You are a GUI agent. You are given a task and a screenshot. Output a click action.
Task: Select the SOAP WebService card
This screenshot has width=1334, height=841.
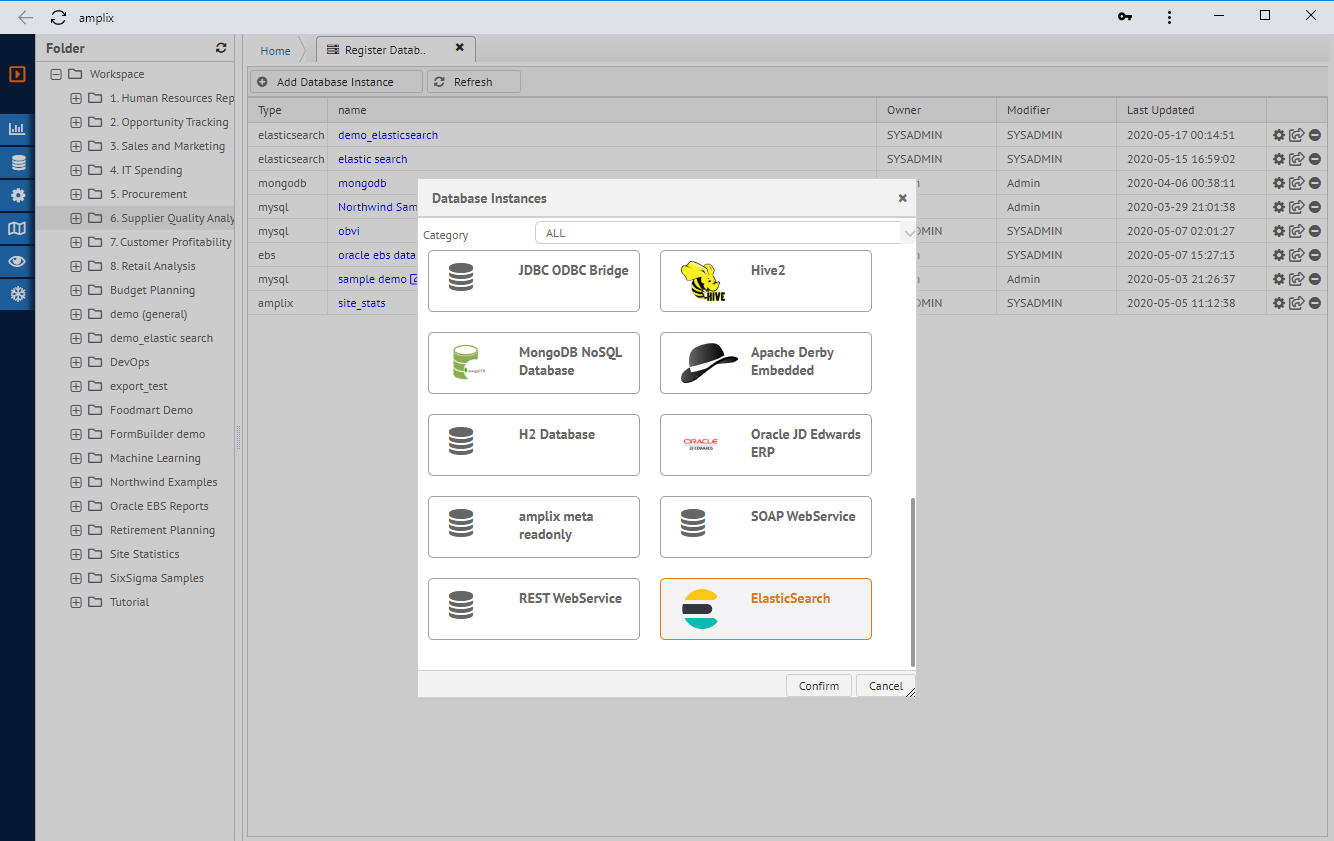click(766, 527)
